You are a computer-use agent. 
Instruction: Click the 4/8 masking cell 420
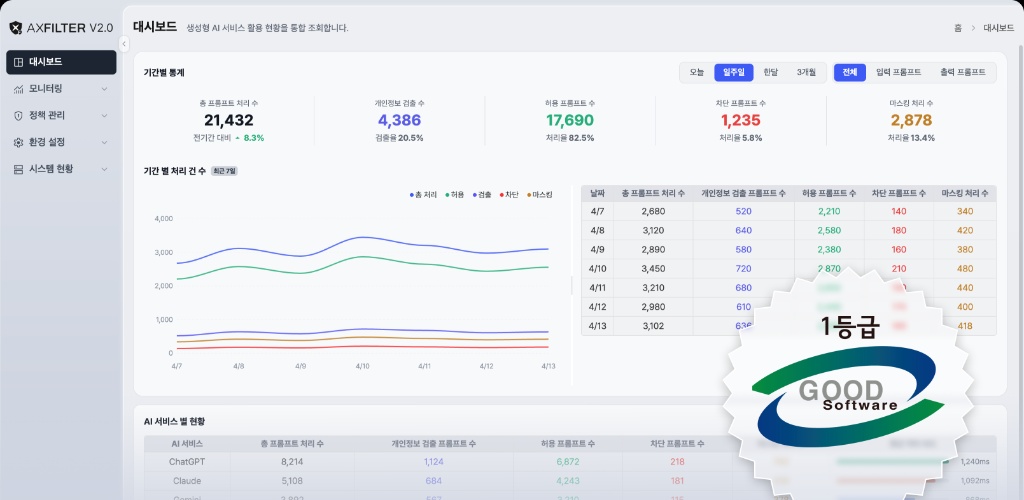pyautogui.click(x=965, y=230)
